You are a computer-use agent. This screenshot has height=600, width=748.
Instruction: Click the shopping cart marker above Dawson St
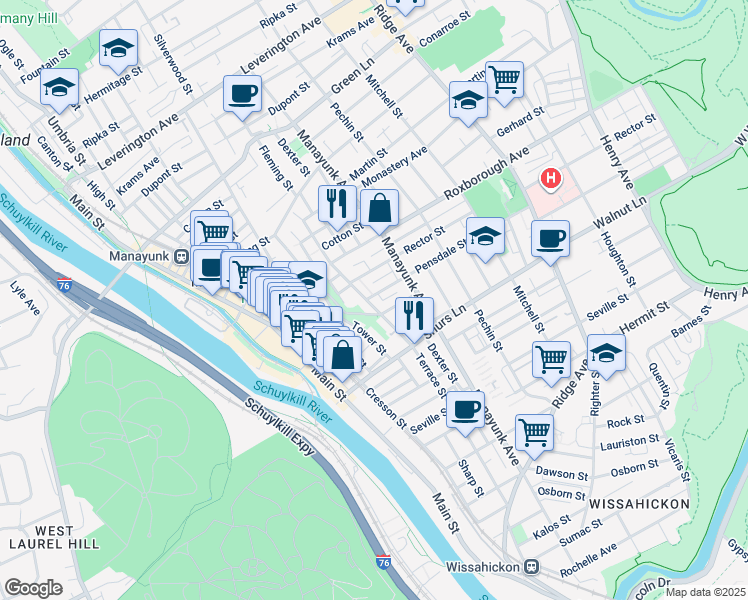pos(535,436)
